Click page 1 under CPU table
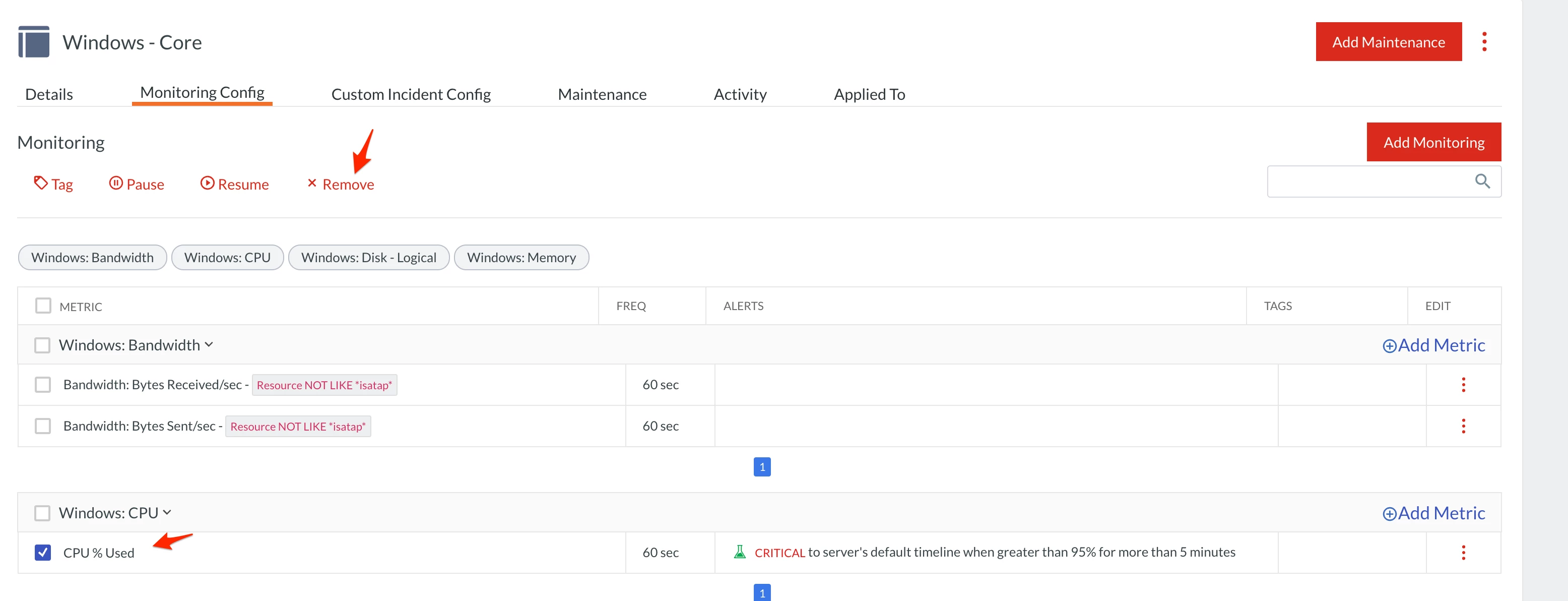This screenshot has width=1568, height=601. point(762,592)
